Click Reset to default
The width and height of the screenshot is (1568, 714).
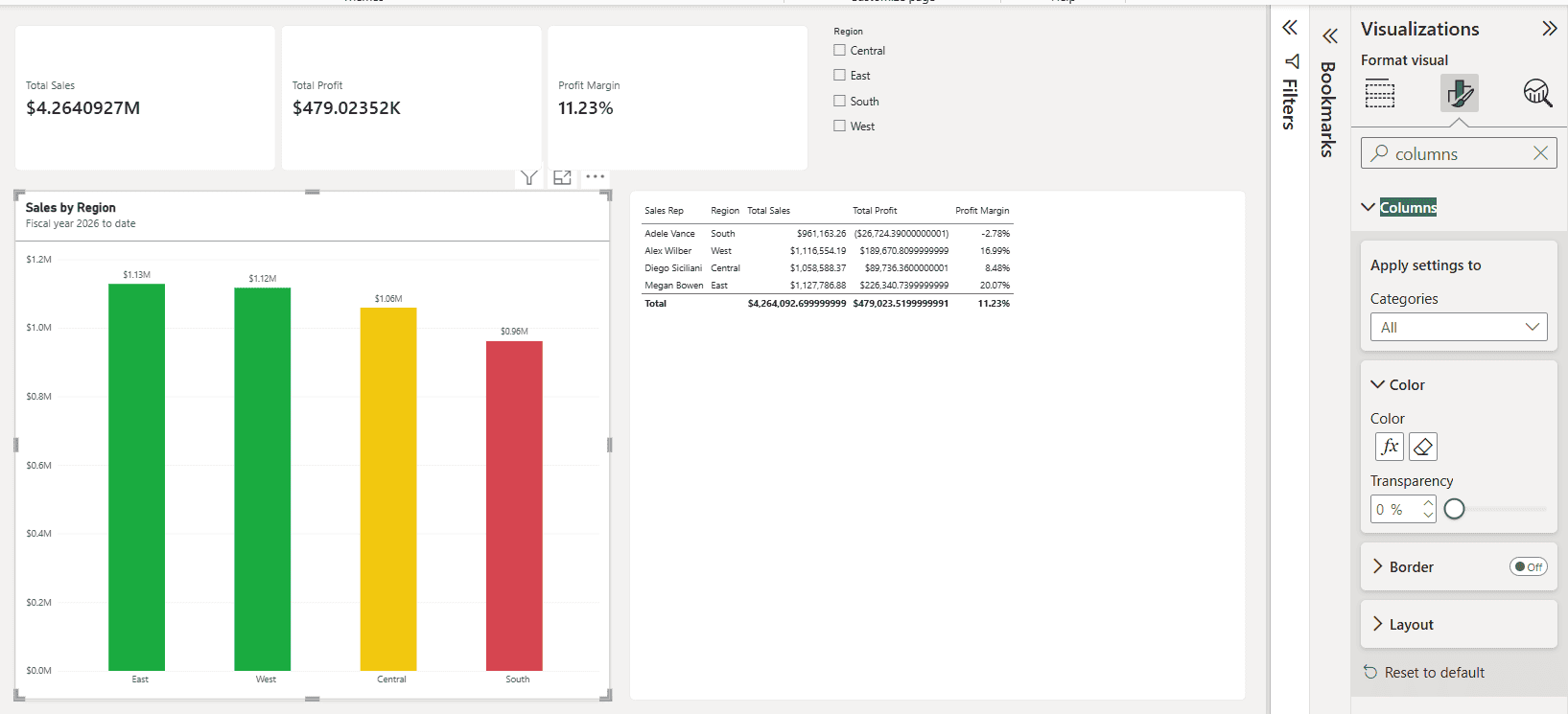1424,673
